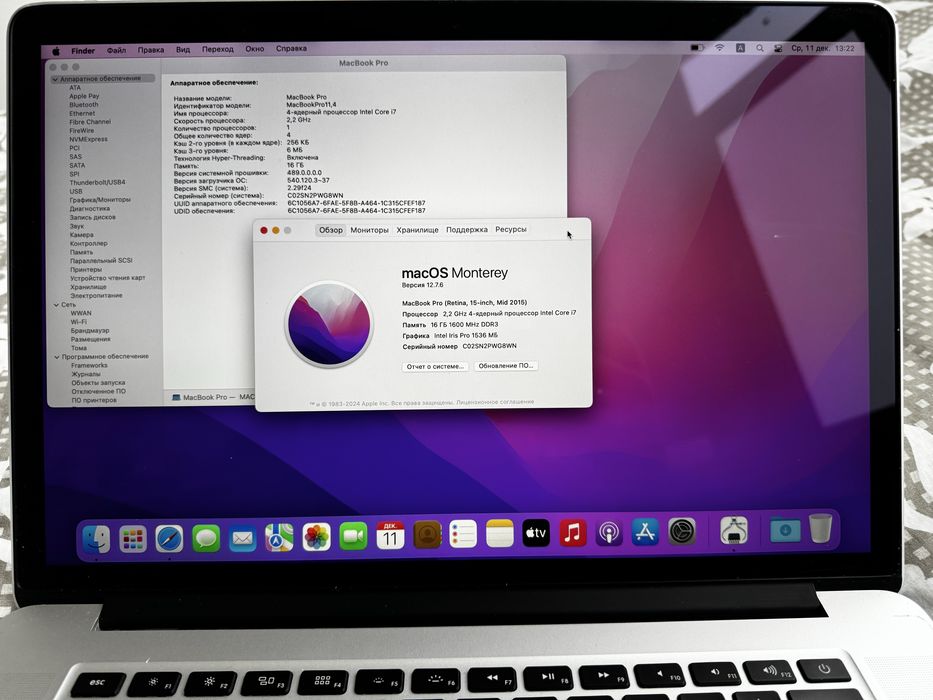Image resolution: width=933 pixels, height=700 pixels.
Task: Open Downloads folder in the Dock
Action: tap(785, 529)
